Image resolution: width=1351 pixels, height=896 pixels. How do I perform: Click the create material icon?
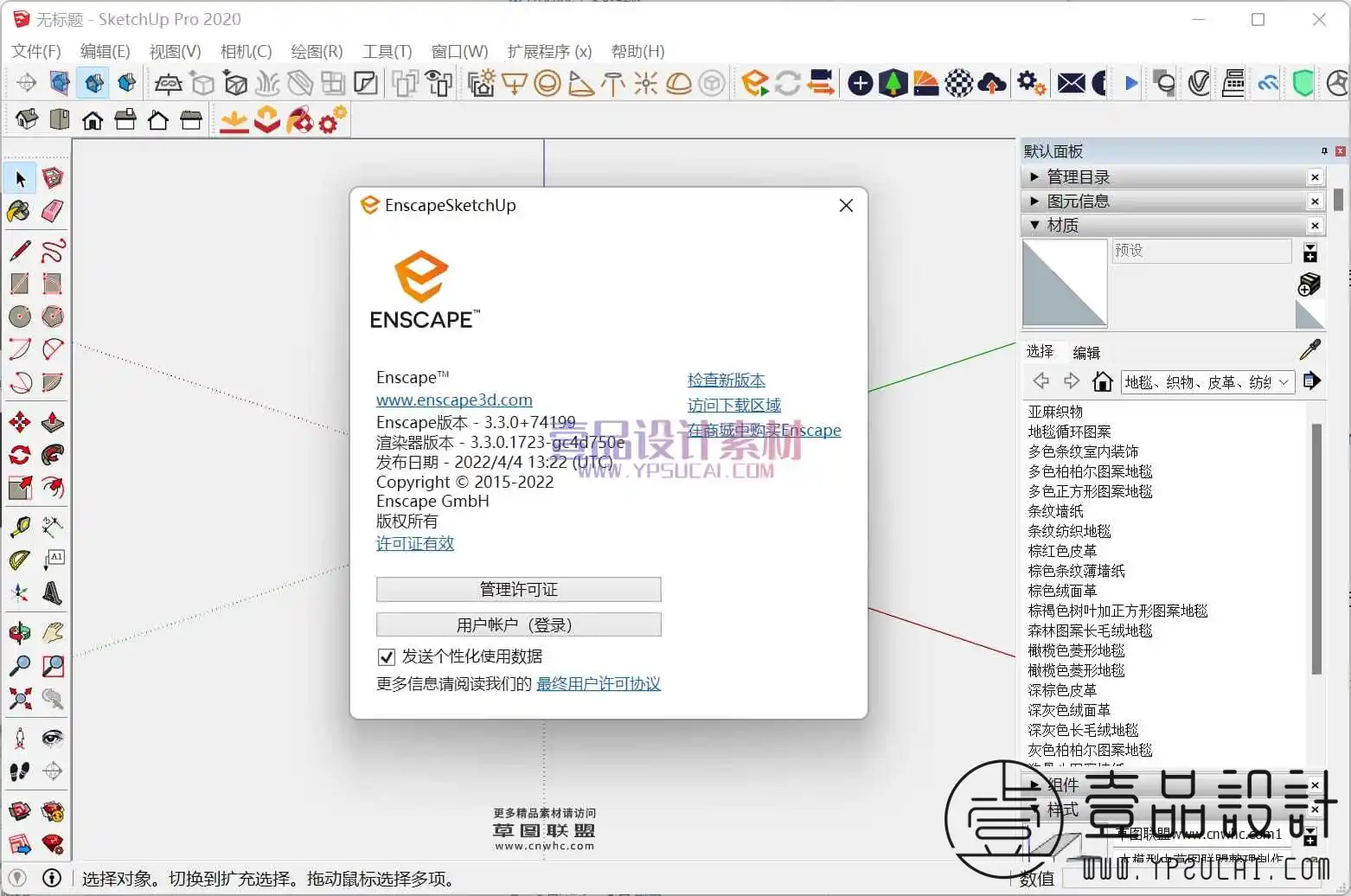pyautogui.click(x=1309, y=284)
